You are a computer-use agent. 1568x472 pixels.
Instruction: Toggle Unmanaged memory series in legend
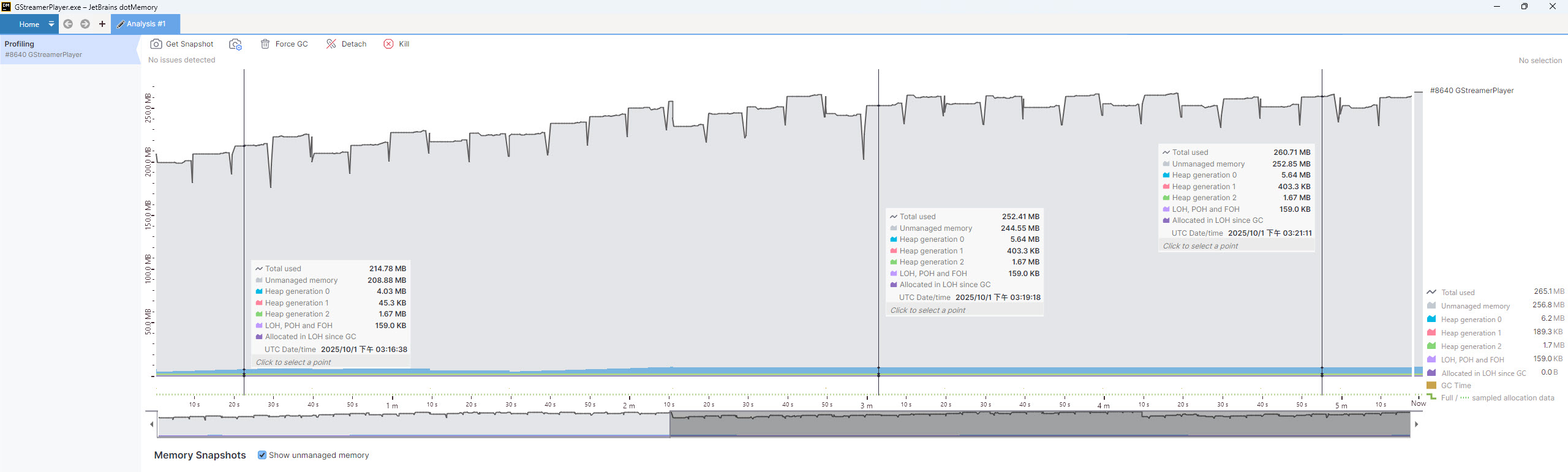(1475, 306)
